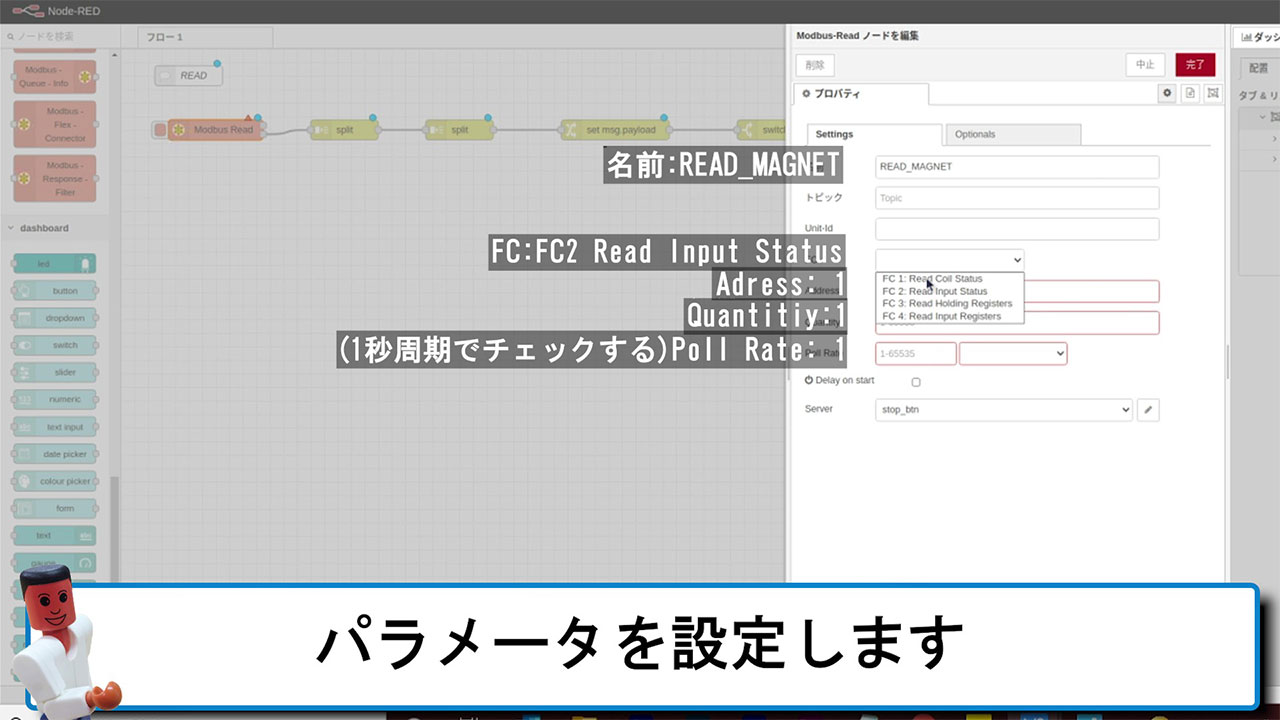The image size is (1280, 720).
Task: Enable Delay on start checkbox
Action: click(x=916, y=382)
